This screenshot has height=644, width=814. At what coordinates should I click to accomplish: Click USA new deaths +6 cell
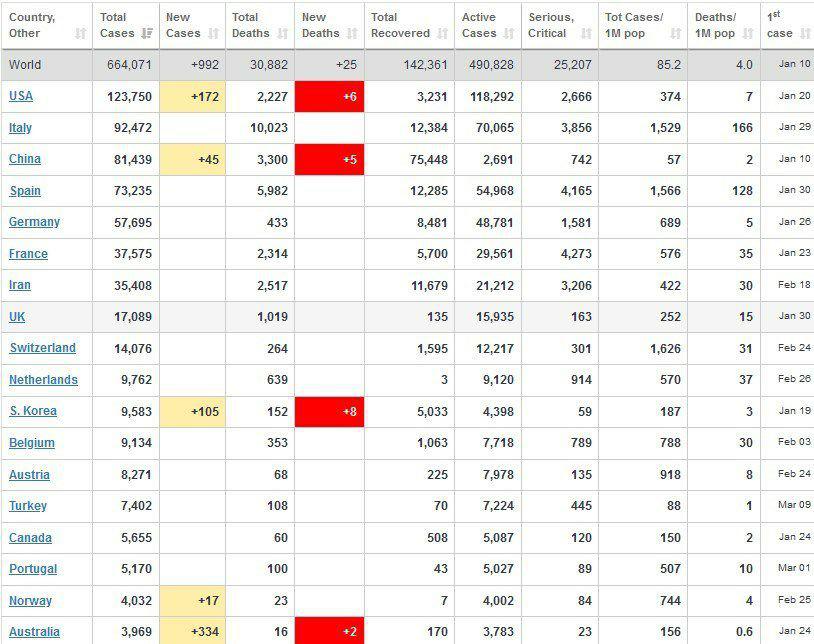coord(330,97)
